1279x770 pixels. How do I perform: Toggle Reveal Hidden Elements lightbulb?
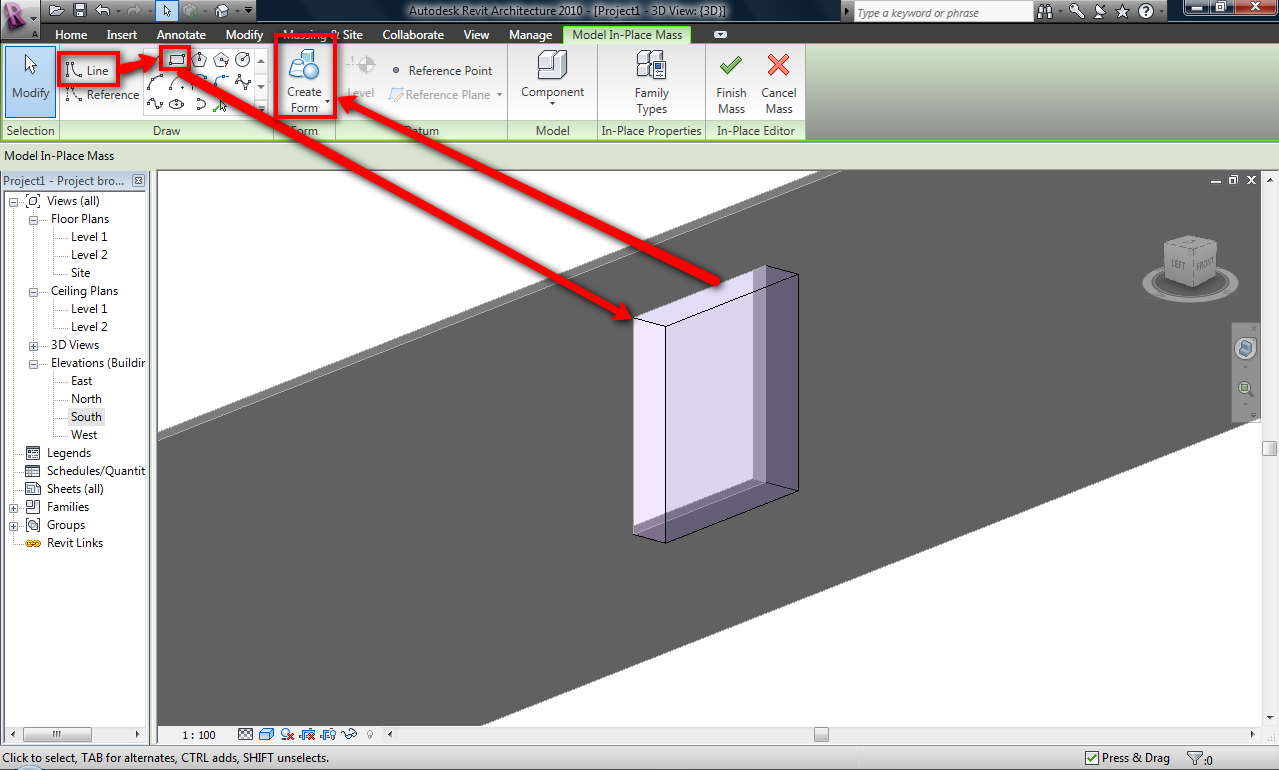coord(370,734)
